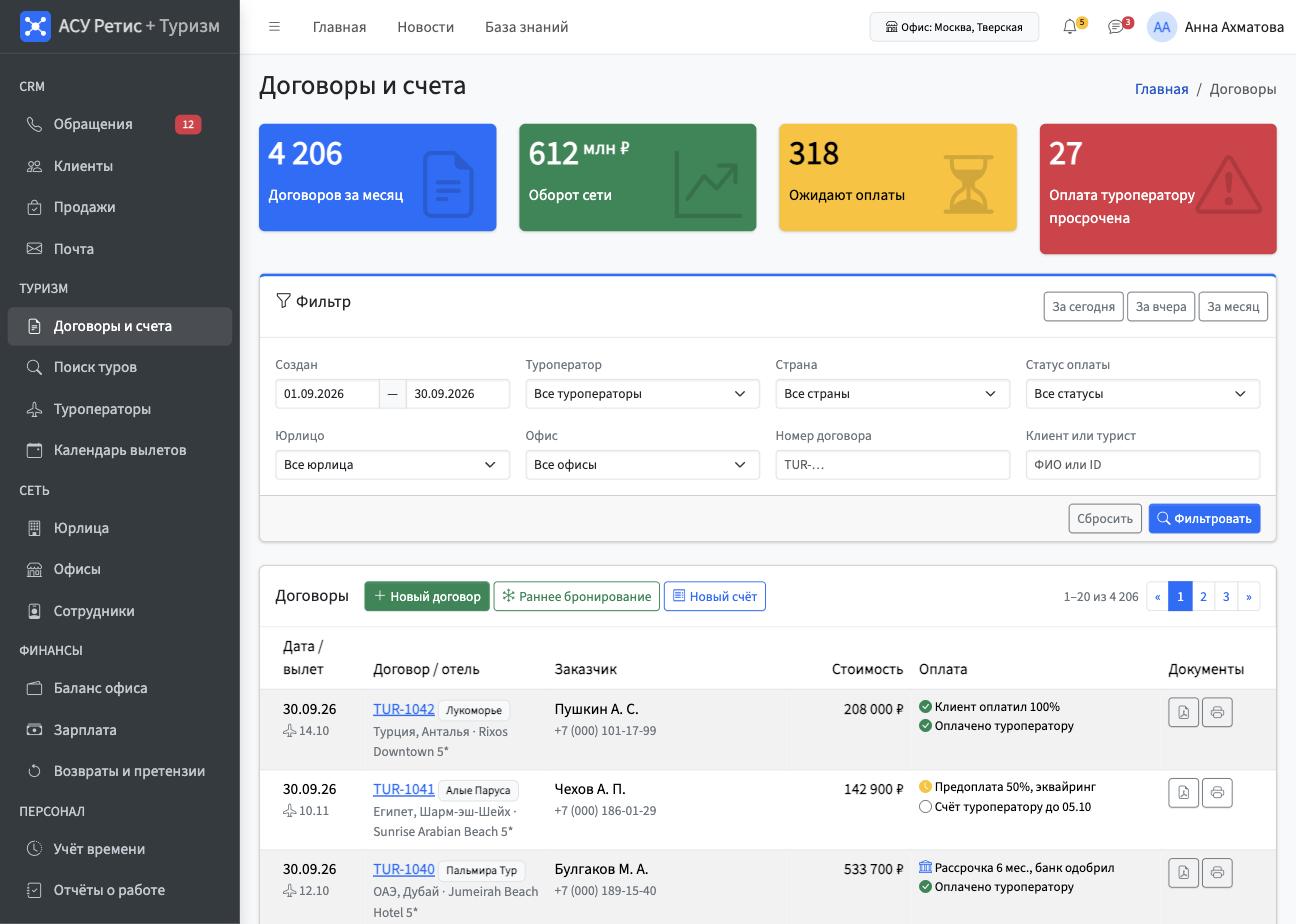1296x924 pixels.
Task: Open the Статус оплаты dropdown
Action: (x=1142, y=394)
